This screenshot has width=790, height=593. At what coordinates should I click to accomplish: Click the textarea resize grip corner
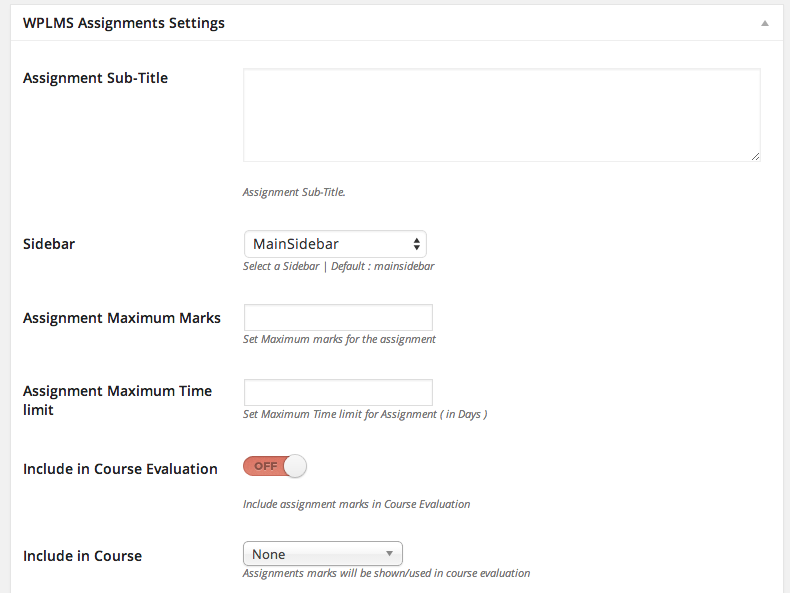tap(755, 157)
